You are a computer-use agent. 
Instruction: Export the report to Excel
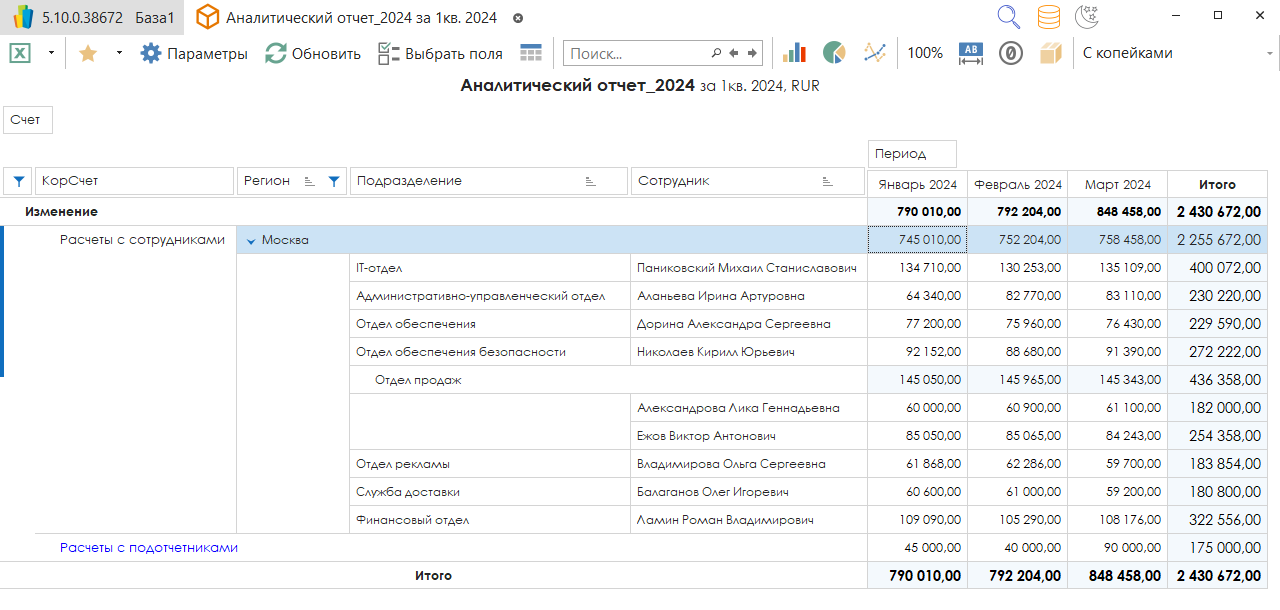pyautogui.click(x=19, y=53)
